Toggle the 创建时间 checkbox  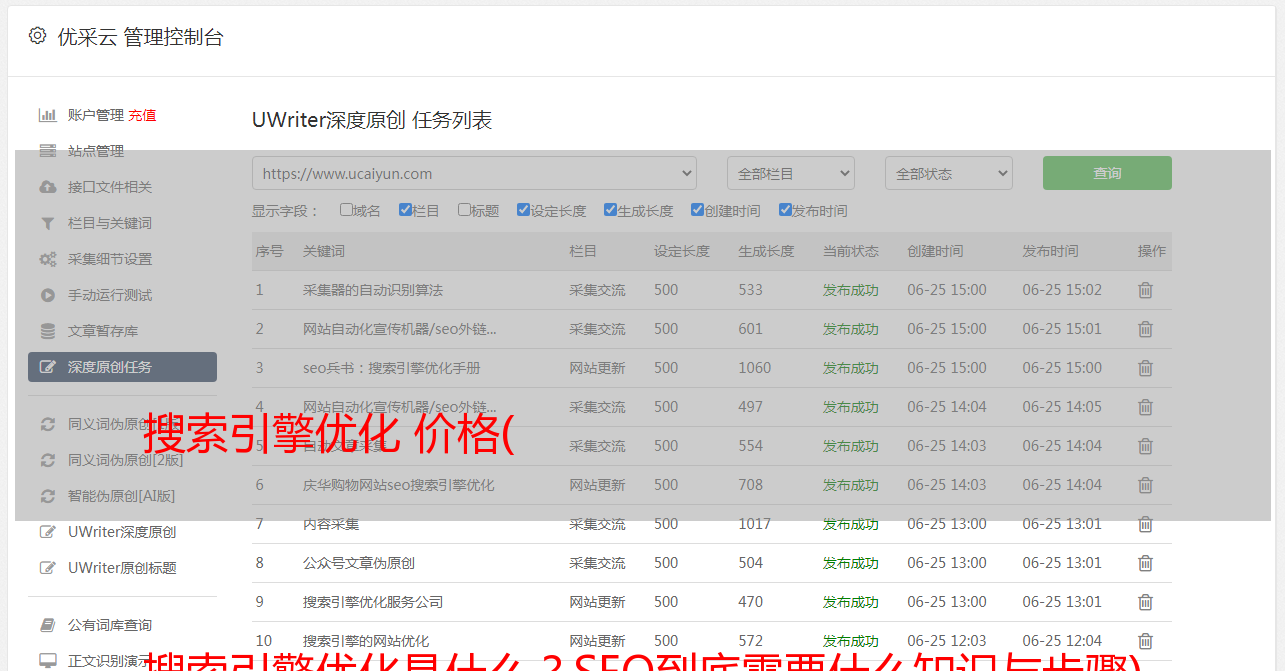coord(697,210)
